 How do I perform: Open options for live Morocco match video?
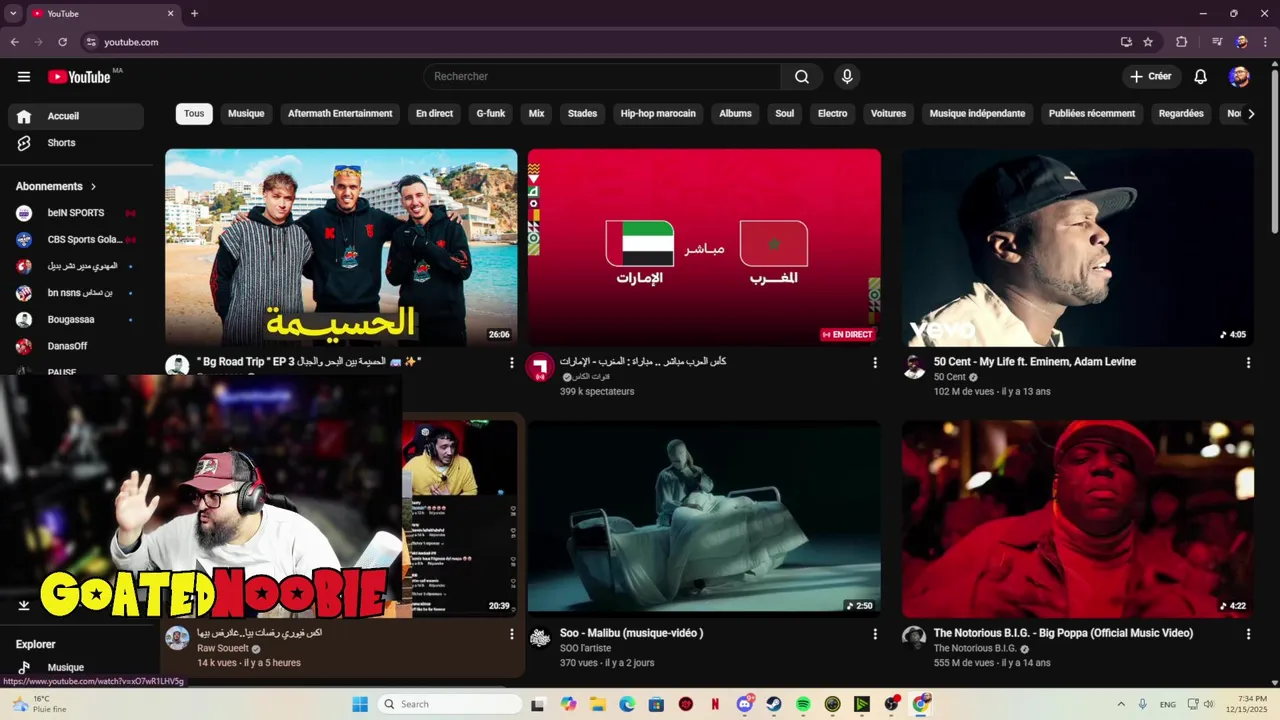875,363
